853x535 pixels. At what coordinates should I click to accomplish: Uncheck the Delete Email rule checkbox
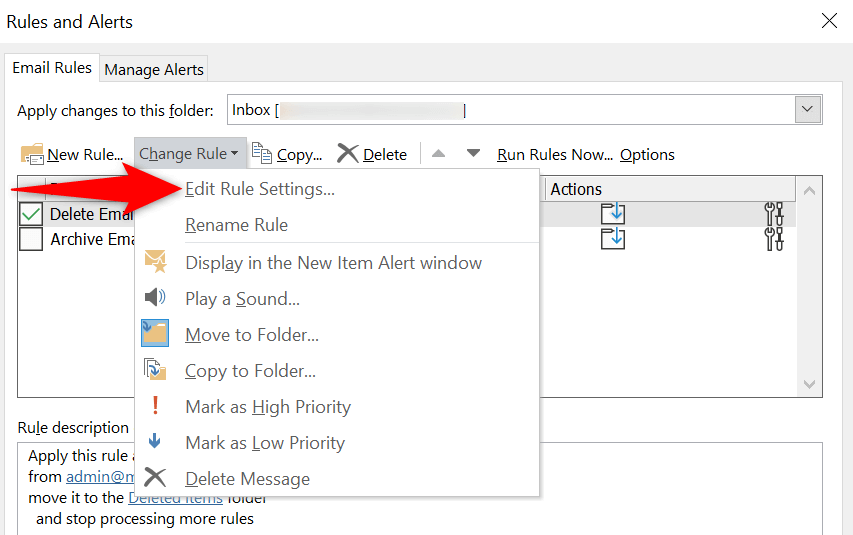pos(31,214)
